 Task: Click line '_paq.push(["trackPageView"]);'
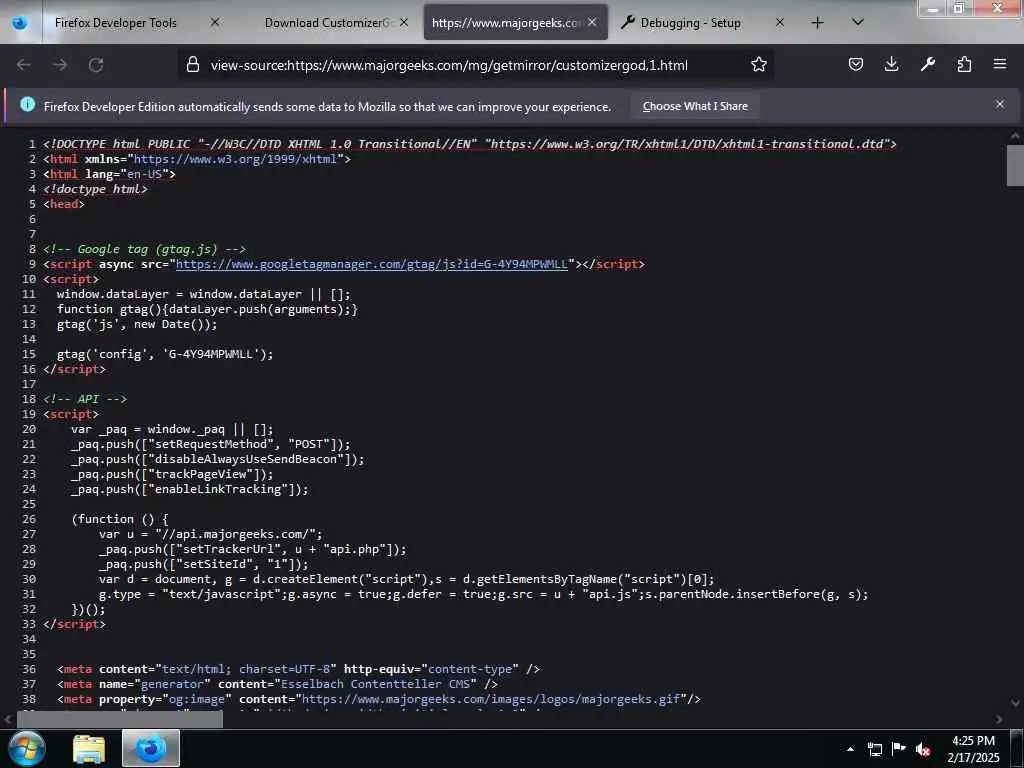point(172,474)
